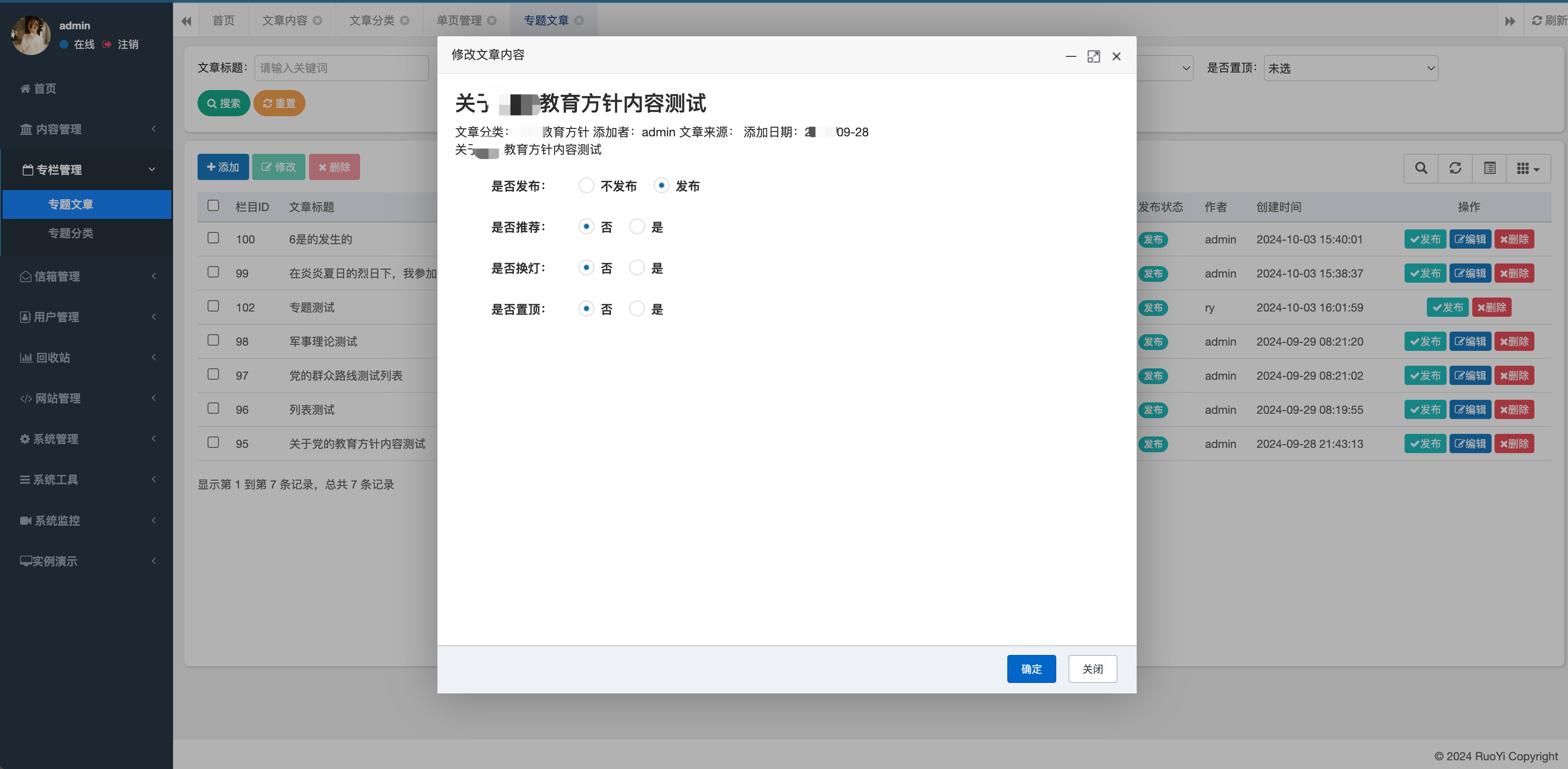Screen dimensions: 1568x769
Task: Open the columns grid dropdown
Action: tap(1528, 168)
